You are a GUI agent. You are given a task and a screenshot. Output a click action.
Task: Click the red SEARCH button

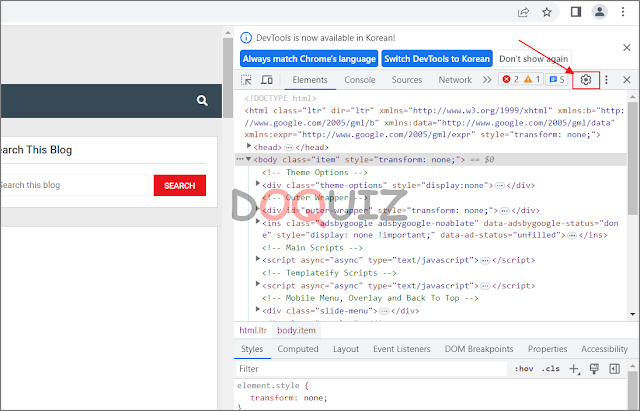click(x=180, y=186)
